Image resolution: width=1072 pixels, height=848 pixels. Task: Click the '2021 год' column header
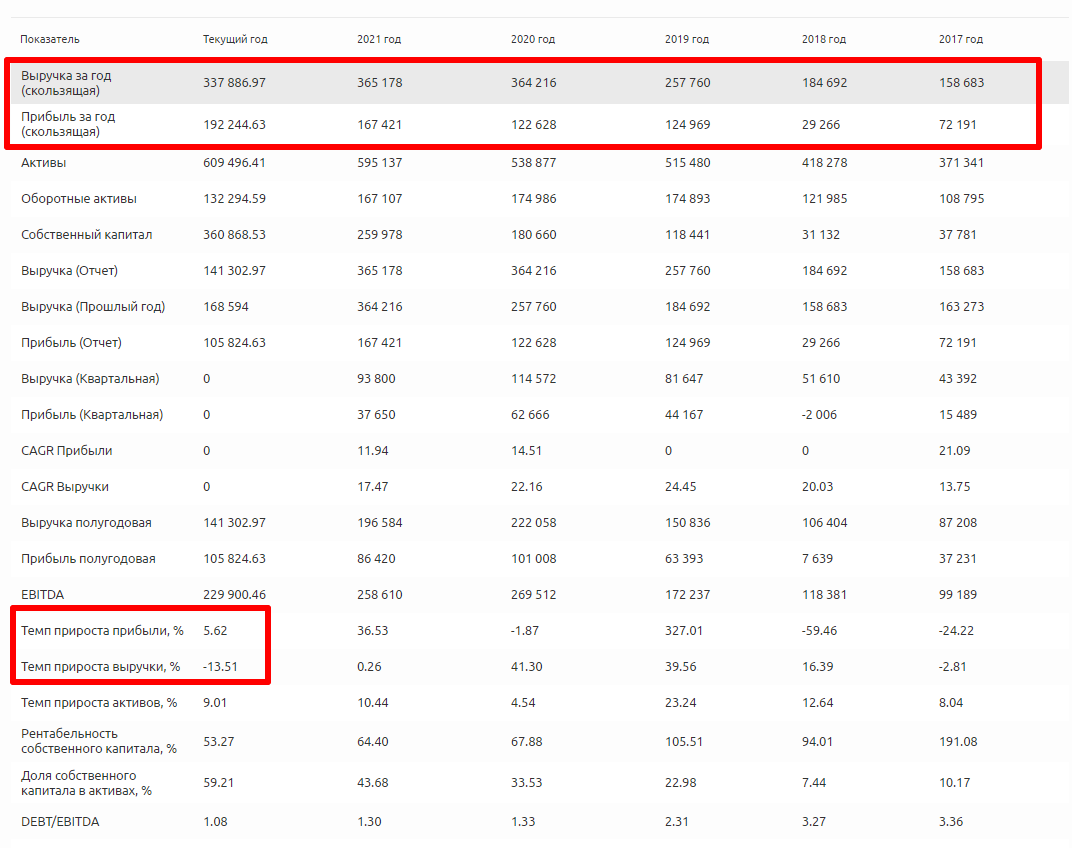pyautogui.click(x=379, y=39)
